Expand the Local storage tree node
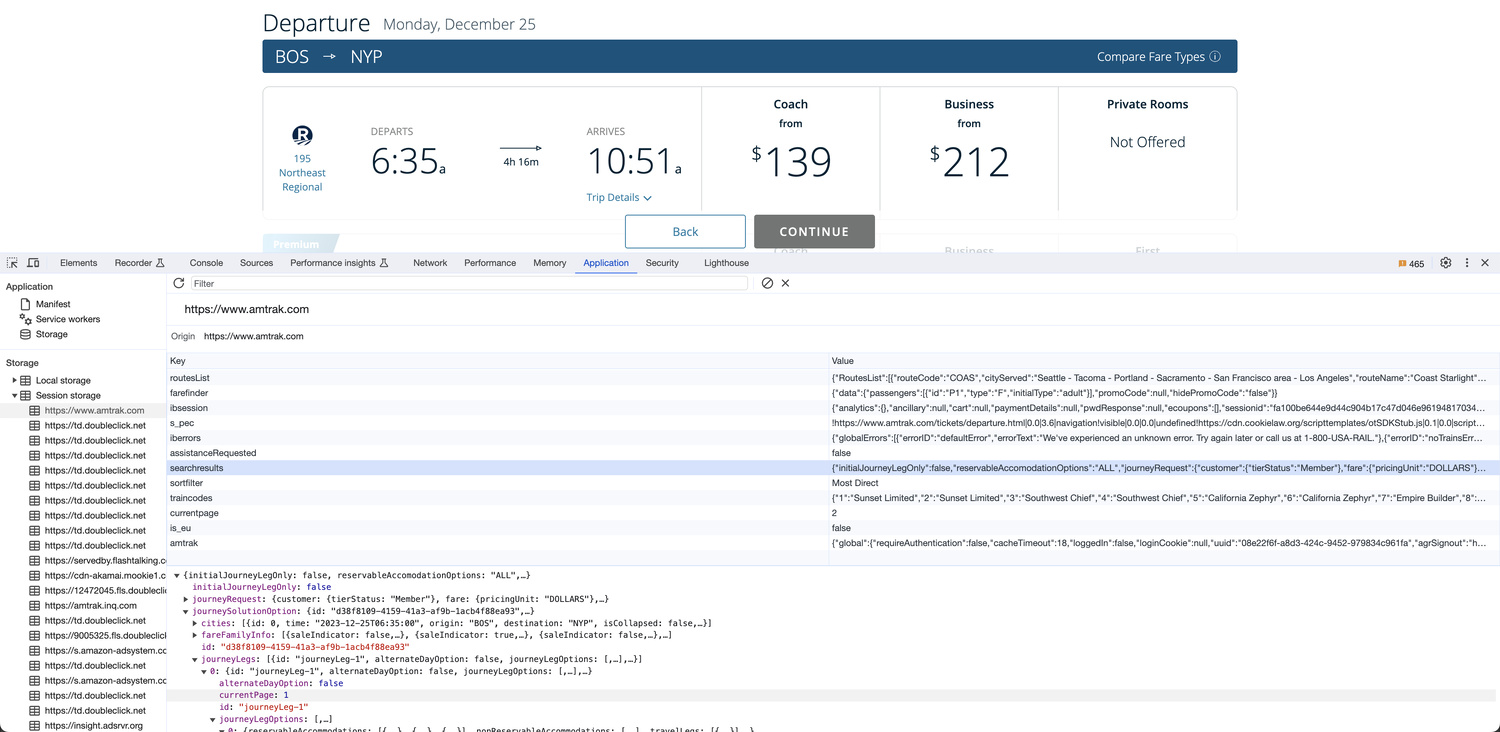The width and height of the screenshot is (1500, 732). (15, 381)
